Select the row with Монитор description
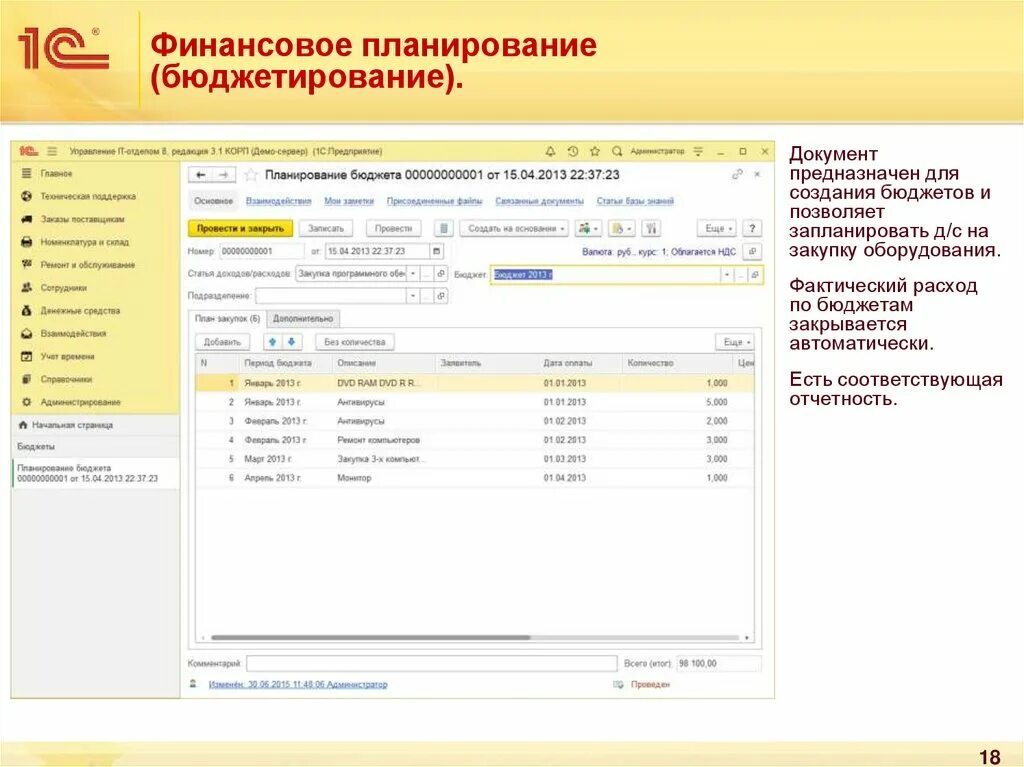This screenshot has width=1024, height=767. 475,478
